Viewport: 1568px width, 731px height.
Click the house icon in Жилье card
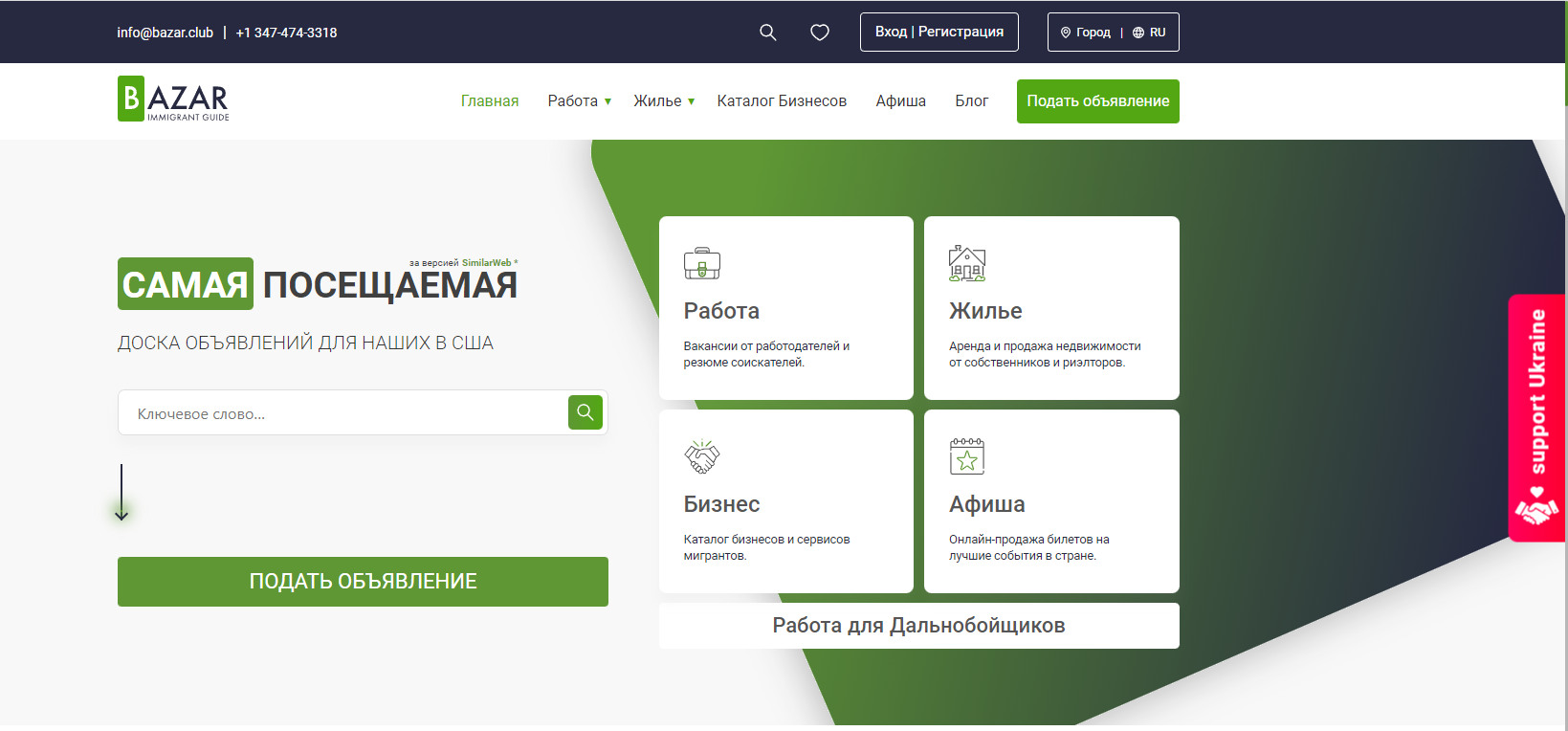pyautogui.click(x=966, y=263)
